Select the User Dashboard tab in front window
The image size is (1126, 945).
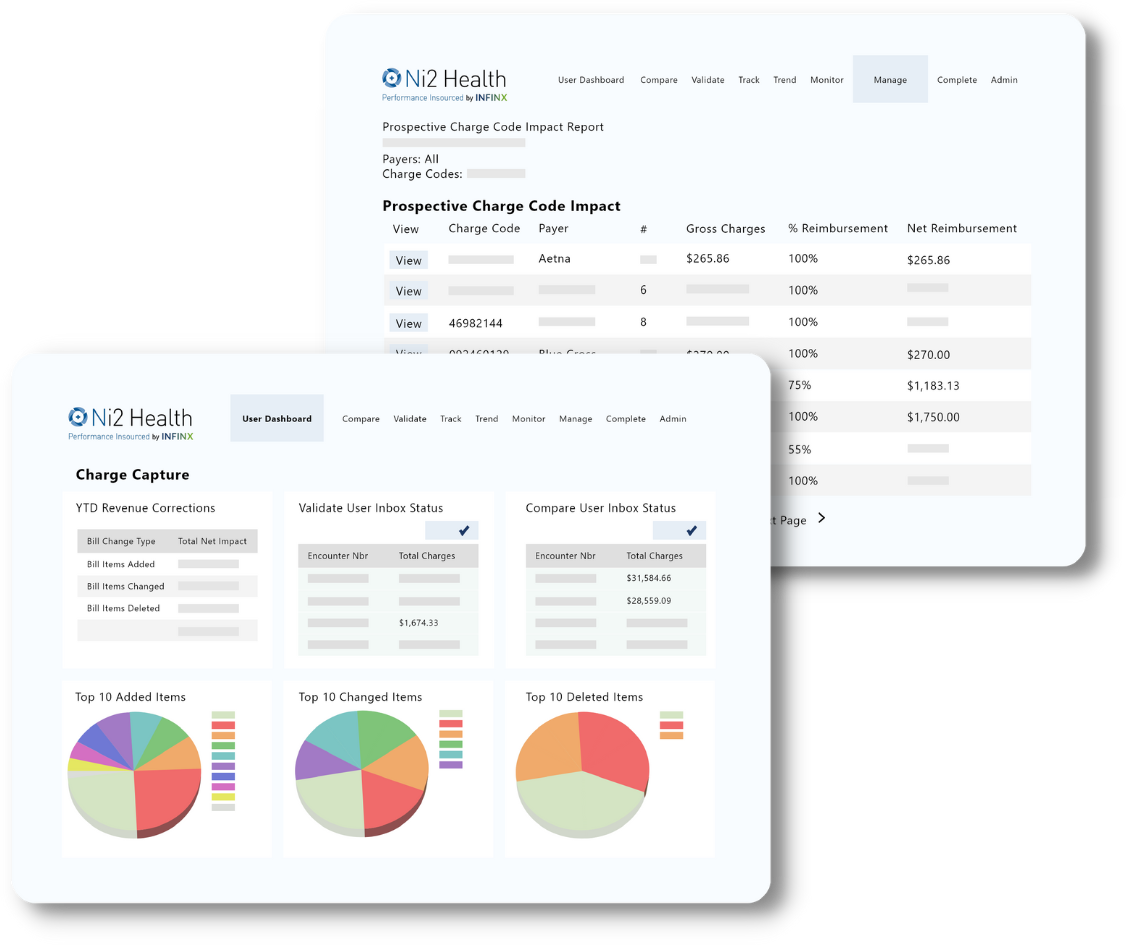(x=276, y=418)
